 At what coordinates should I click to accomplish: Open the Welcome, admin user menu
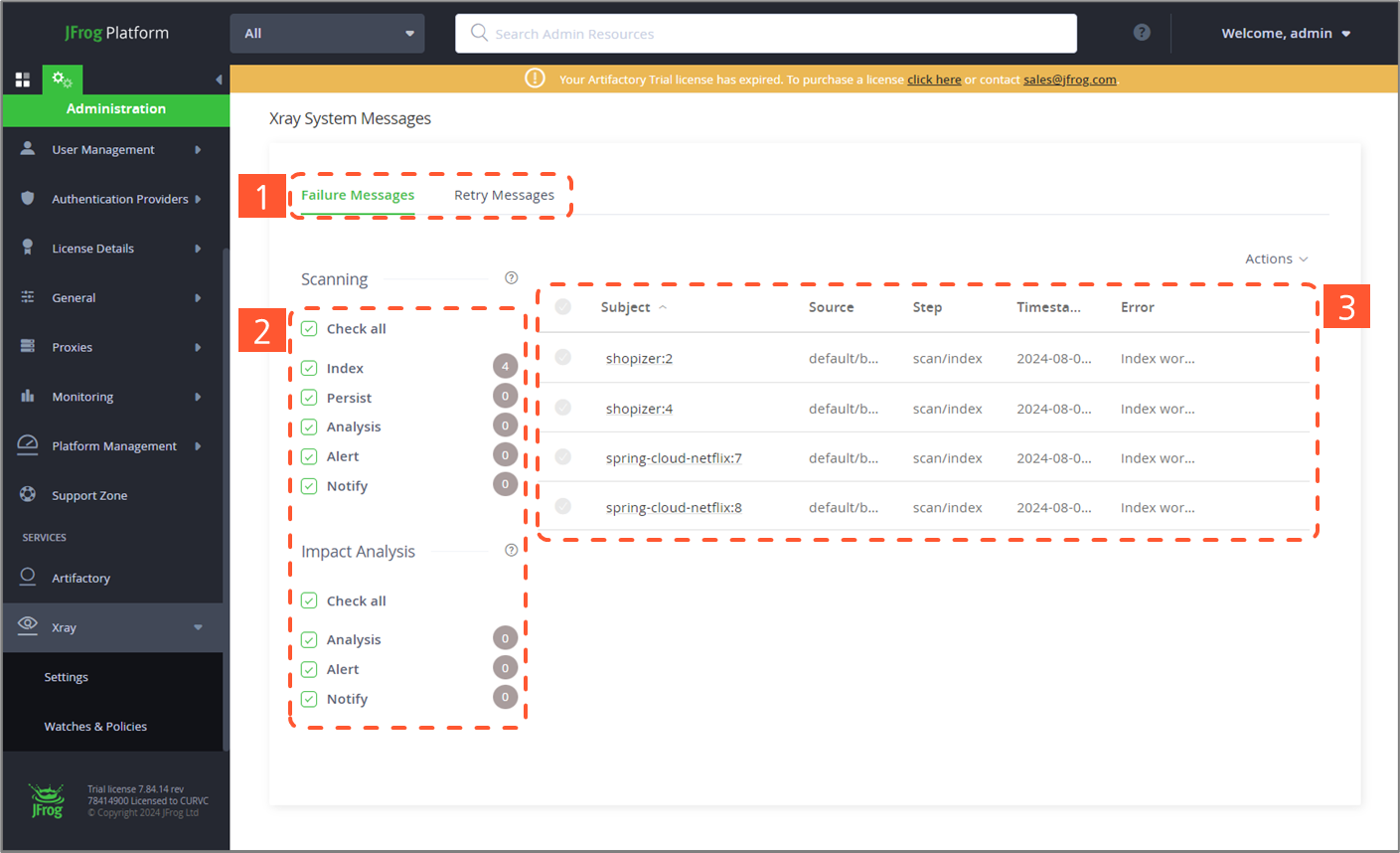(x=1286, y=33)
